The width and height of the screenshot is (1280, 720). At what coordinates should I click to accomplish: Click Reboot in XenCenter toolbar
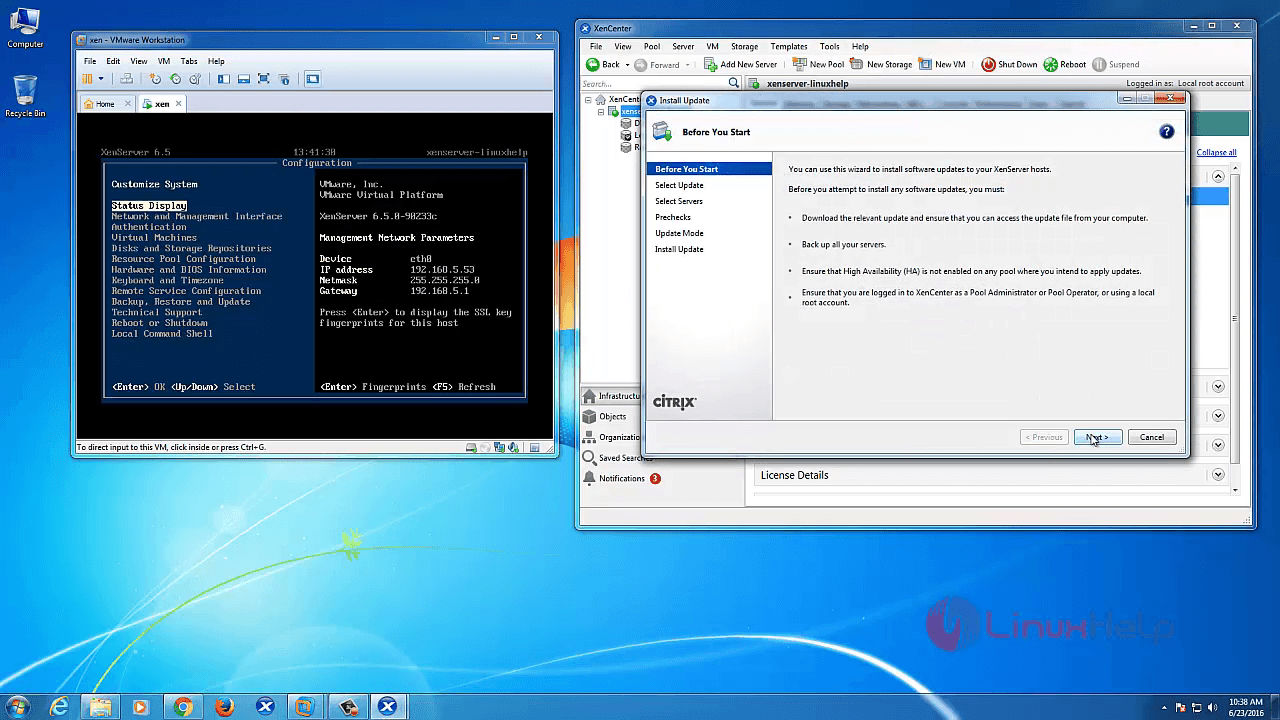coord(1065,64)
